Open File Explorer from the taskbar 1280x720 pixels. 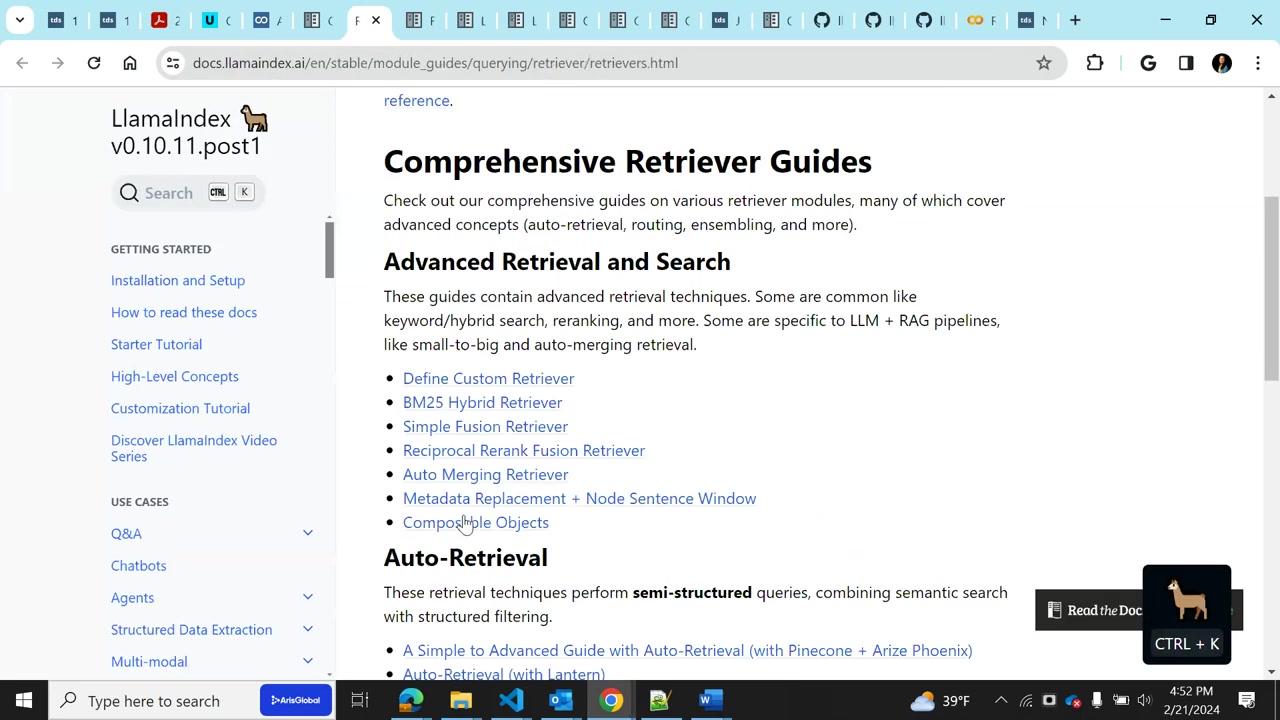point(461,700)
